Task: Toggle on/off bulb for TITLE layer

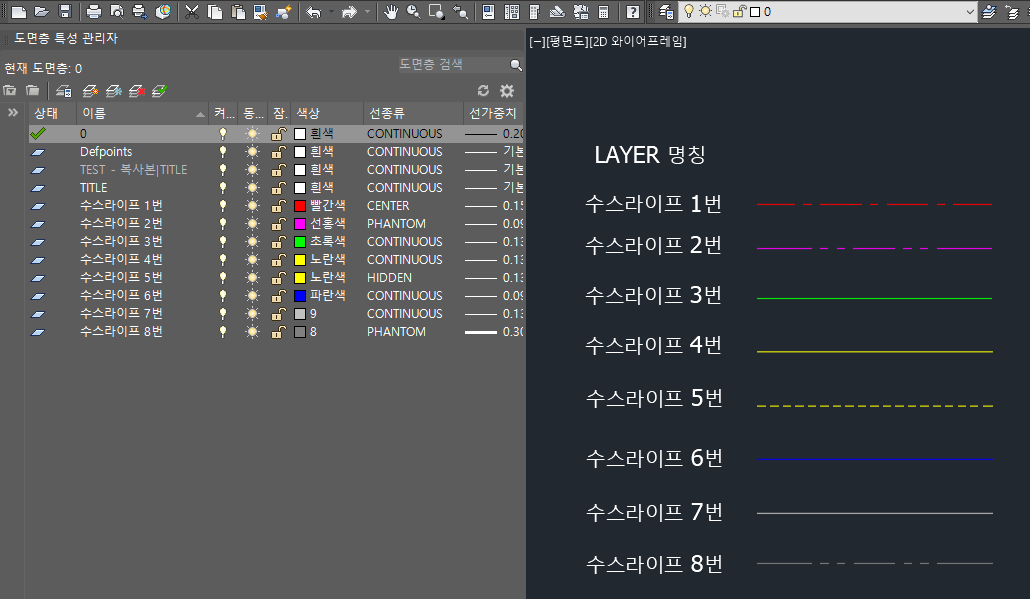Action: 223,188
